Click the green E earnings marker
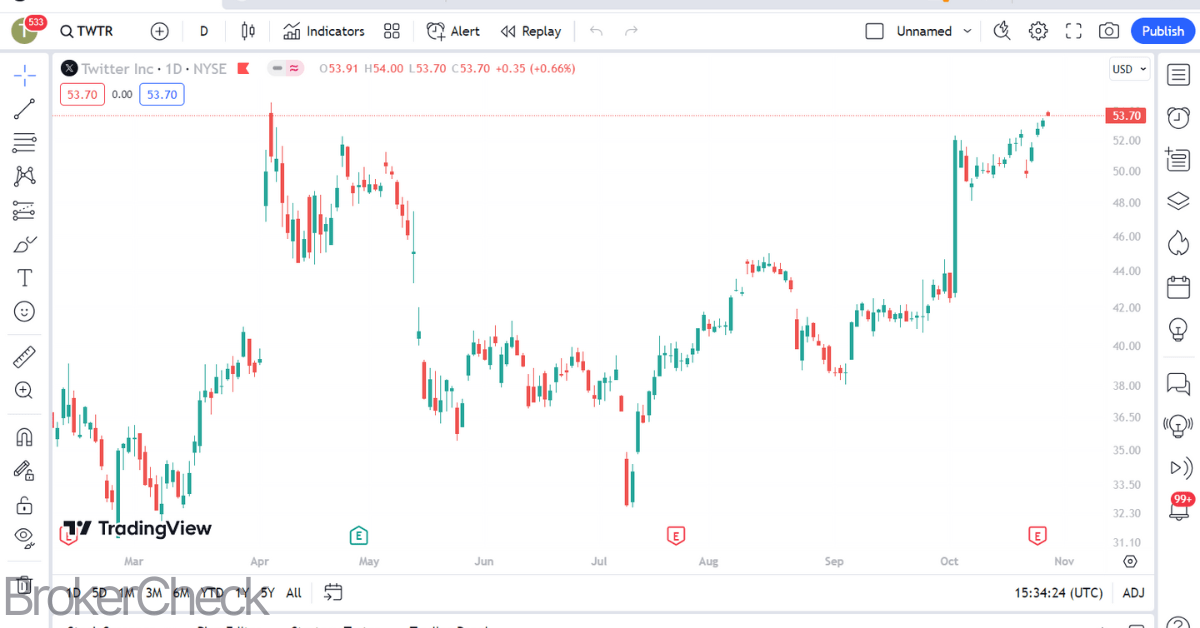This screenshot has height=628, width=1200. coord(359,536)
